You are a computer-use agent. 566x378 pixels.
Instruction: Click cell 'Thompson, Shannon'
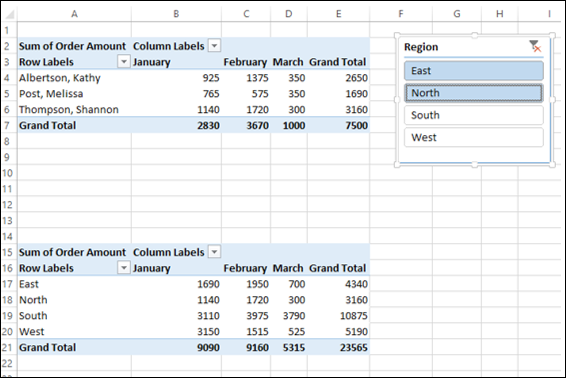tap(74, 109)
